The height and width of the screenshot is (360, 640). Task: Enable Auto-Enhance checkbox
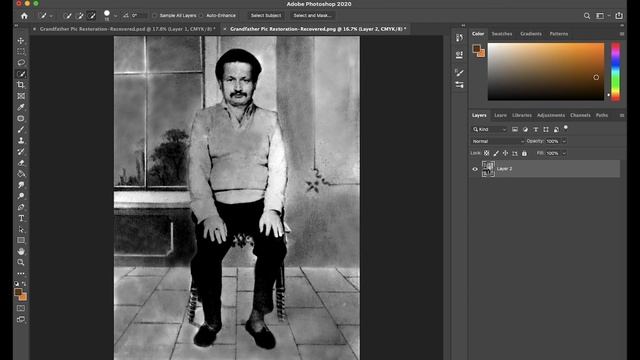click(201, 16)
